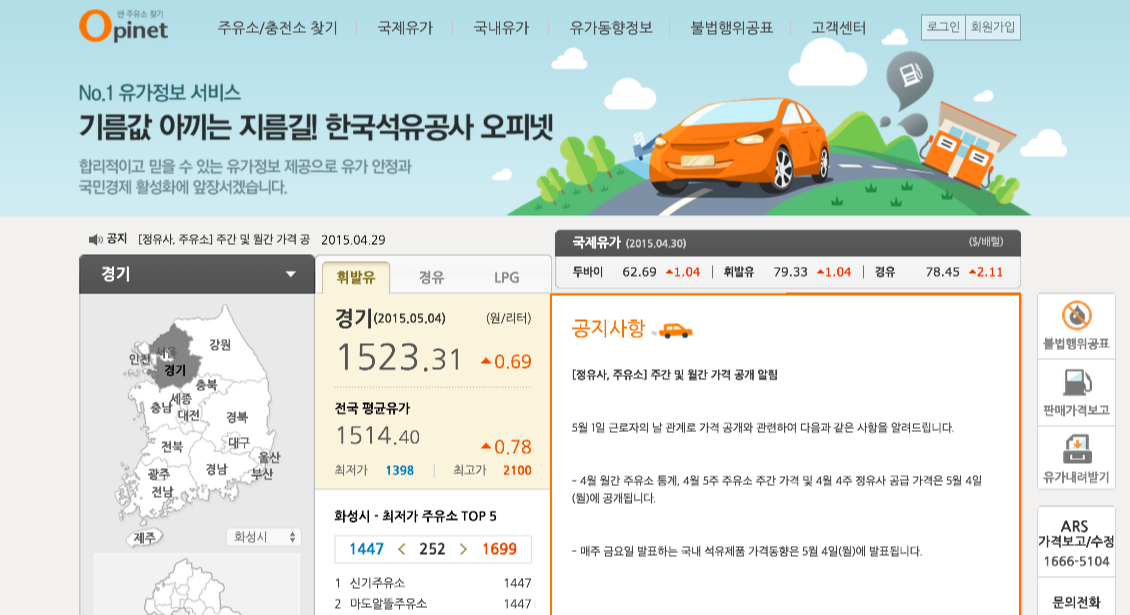Click the 최고가 2100 value
The height and width of the screenshot is (615, 1130).
pyautogui.click(x=517, y=471)
